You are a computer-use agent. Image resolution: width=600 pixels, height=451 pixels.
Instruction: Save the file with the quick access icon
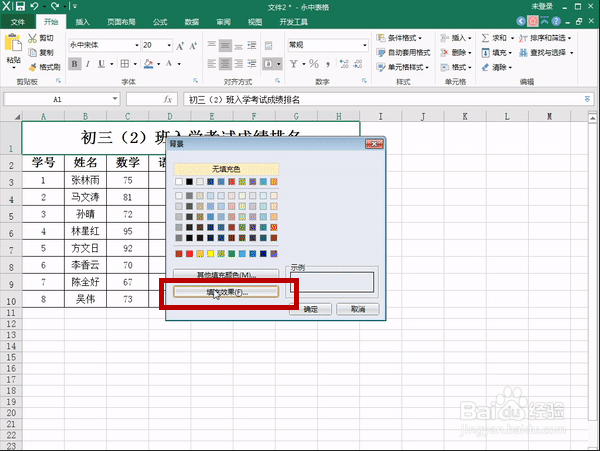[x=20, y=6]
